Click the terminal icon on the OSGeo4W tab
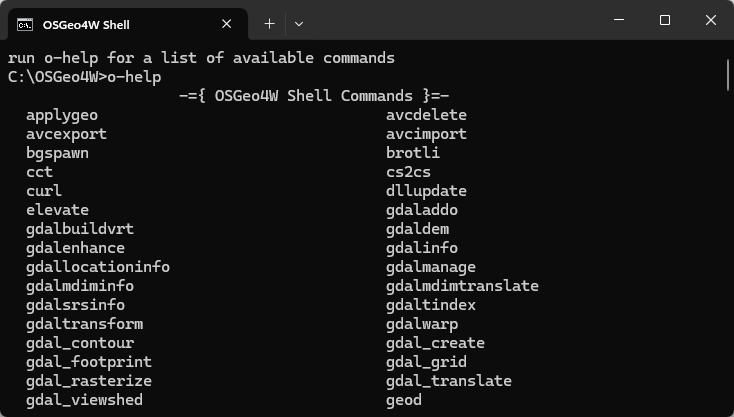 pyautogui.click(x=25, y=23)
